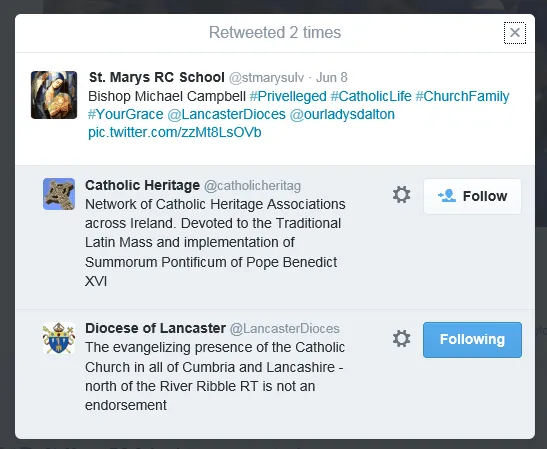Open #ChurchFamily hashtag
547x449 pixels.
[462, 96]
